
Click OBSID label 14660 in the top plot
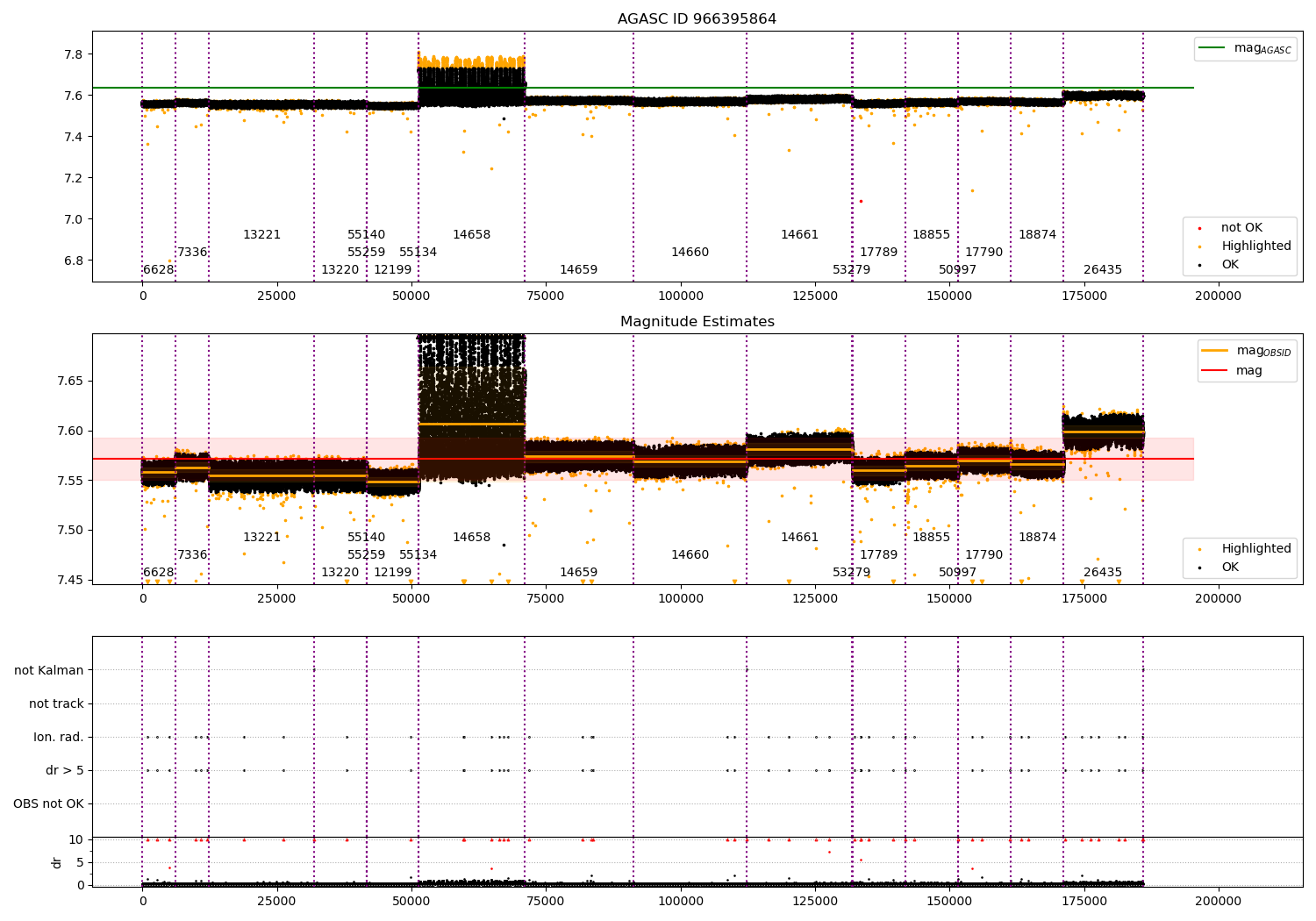click(690, 253)
